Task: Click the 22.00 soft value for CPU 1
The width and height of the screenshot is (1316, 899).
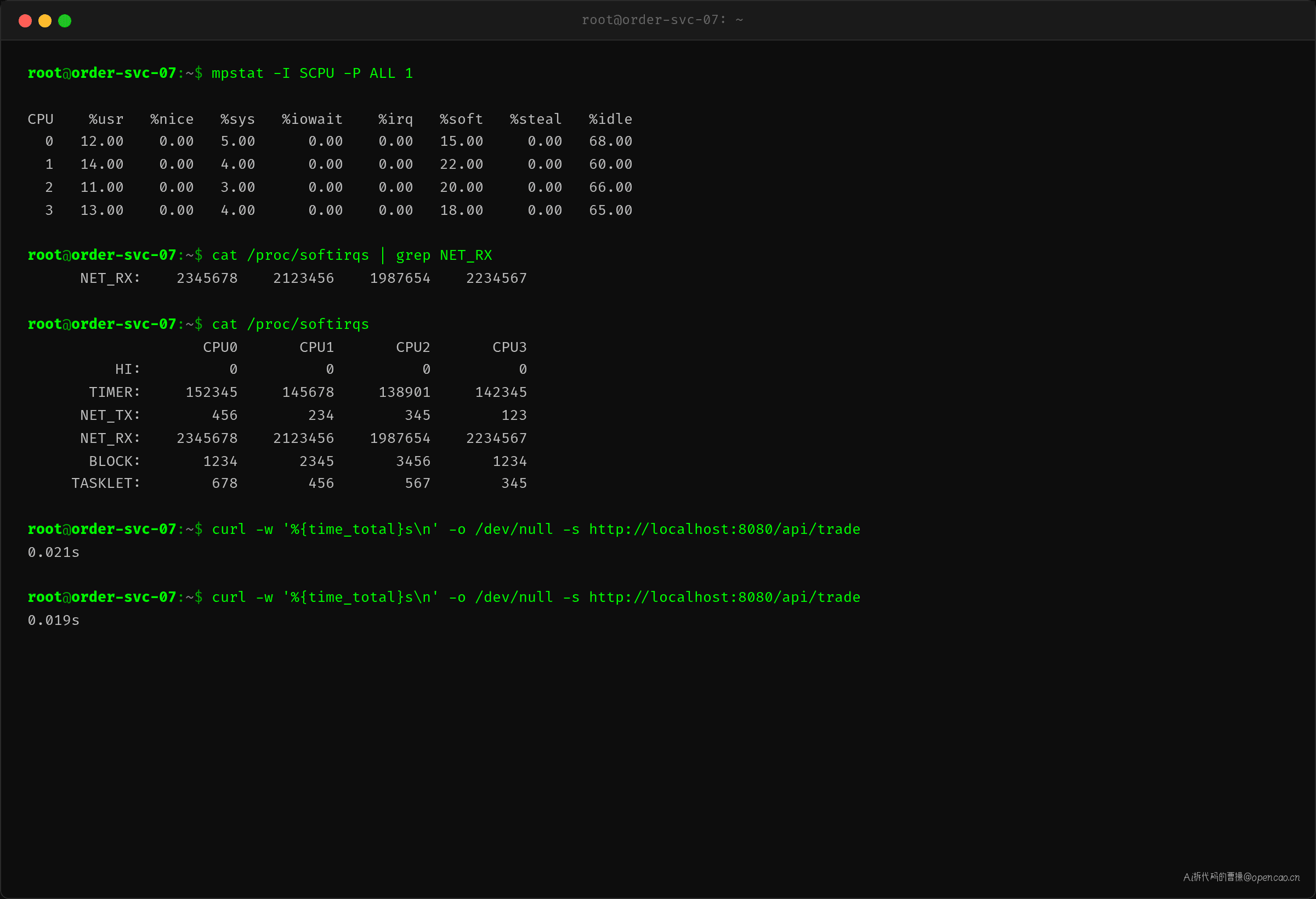Action: [461, 164]
